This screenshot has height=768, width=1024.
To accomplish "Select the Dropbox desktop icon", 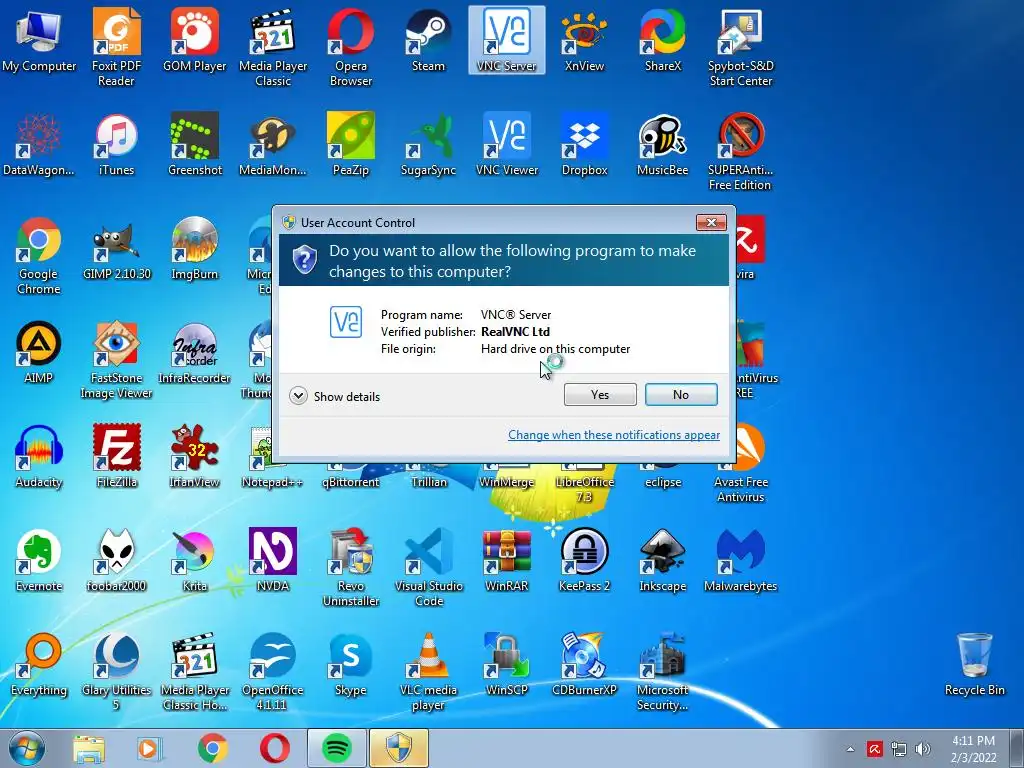I will [584, 144].
